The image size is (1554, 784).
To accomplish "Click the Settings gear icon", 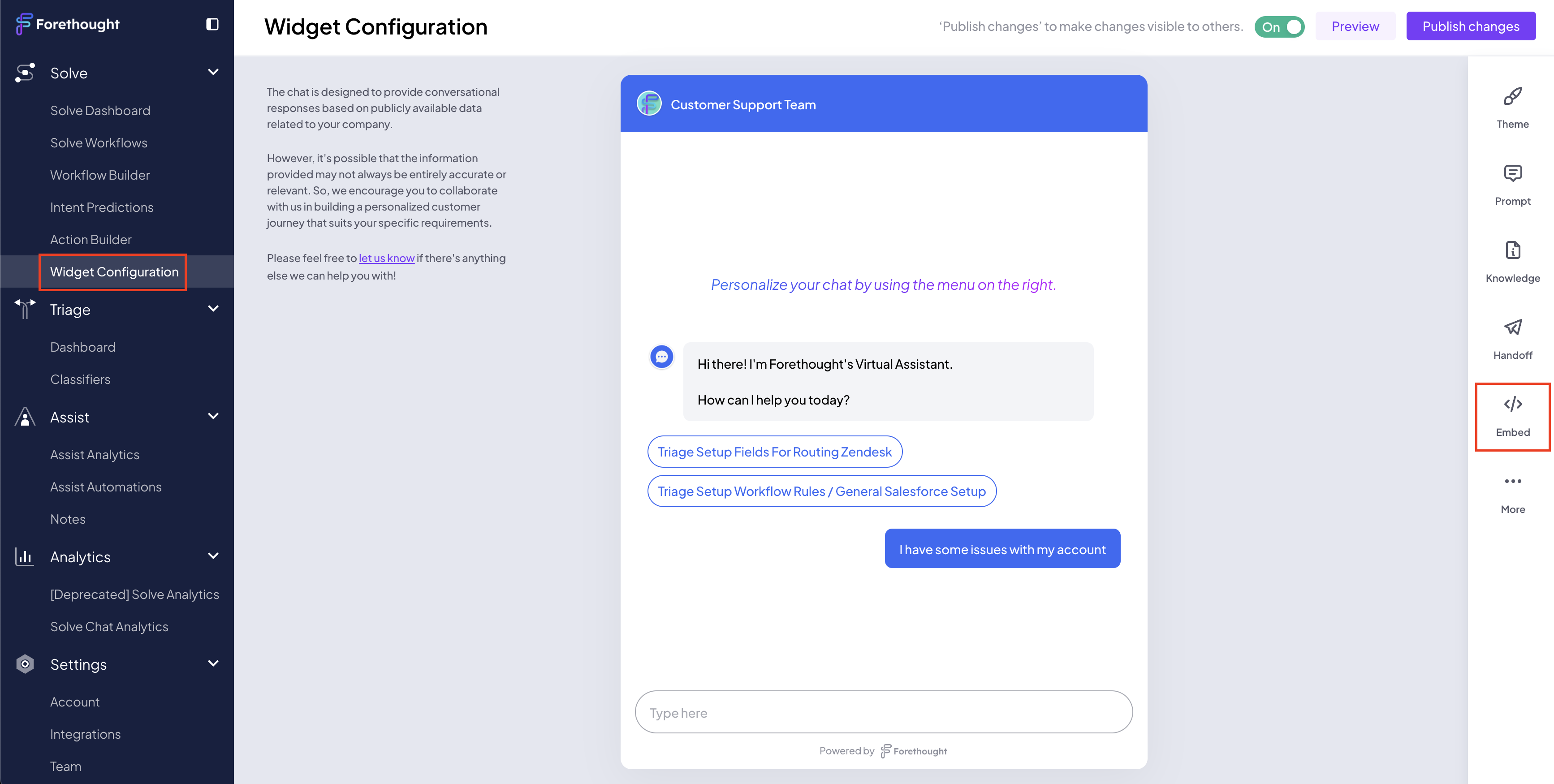I will tap(25, 664).
